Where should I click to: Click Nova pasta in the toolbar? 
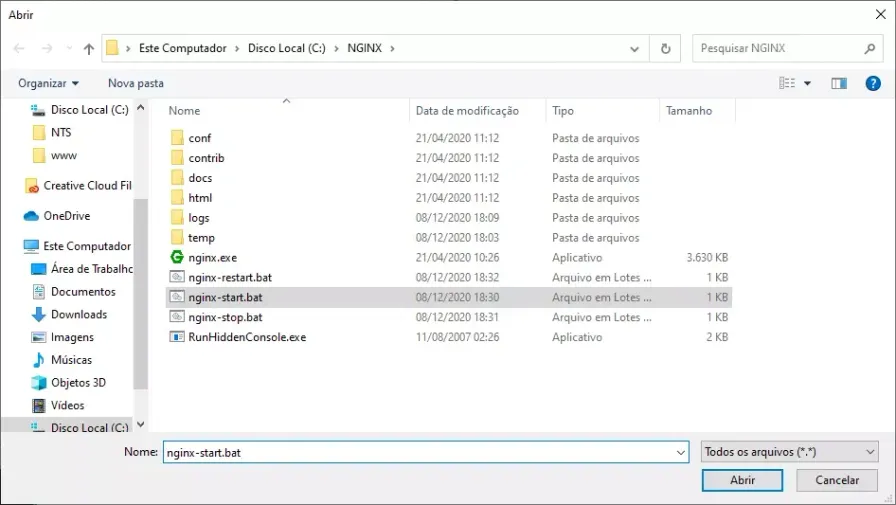[x=135, y=83]
